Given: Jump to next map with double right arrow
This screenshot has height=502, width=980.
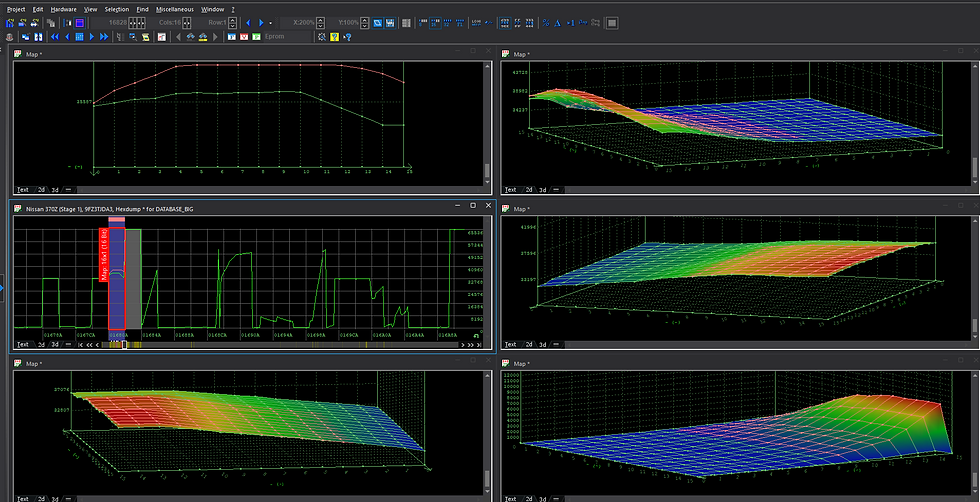Looking at the screenshot, I should [x=104, y=37].
